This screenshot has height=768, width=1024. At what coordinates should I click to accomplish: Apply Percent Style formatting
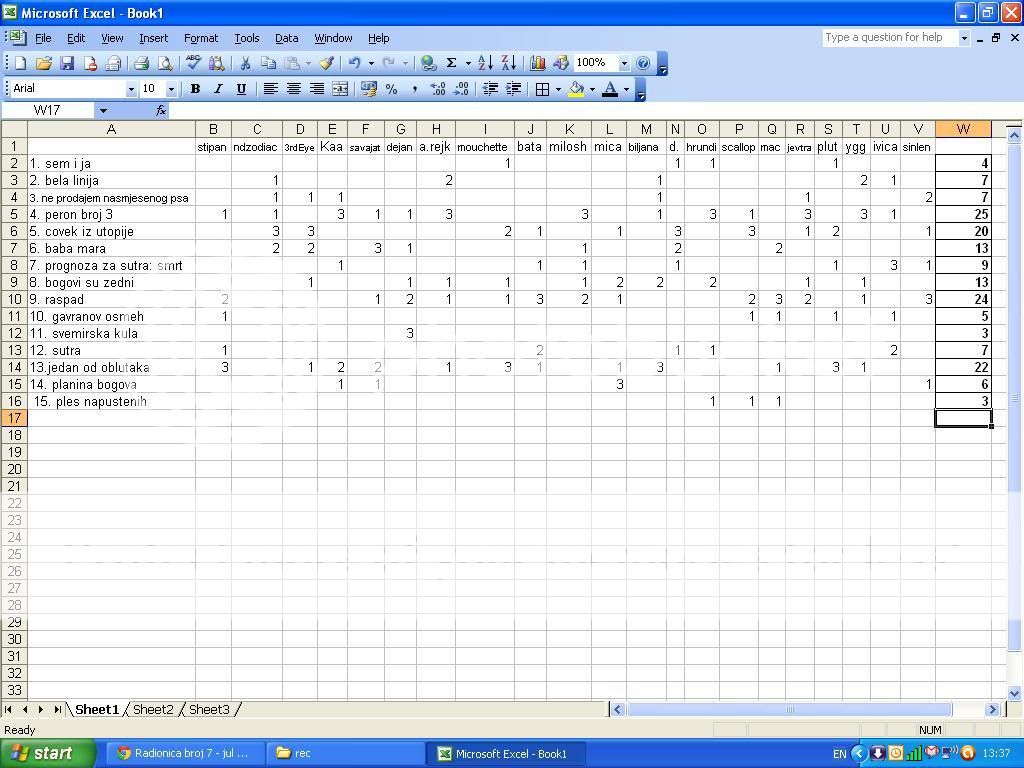[x=392, y=89]
